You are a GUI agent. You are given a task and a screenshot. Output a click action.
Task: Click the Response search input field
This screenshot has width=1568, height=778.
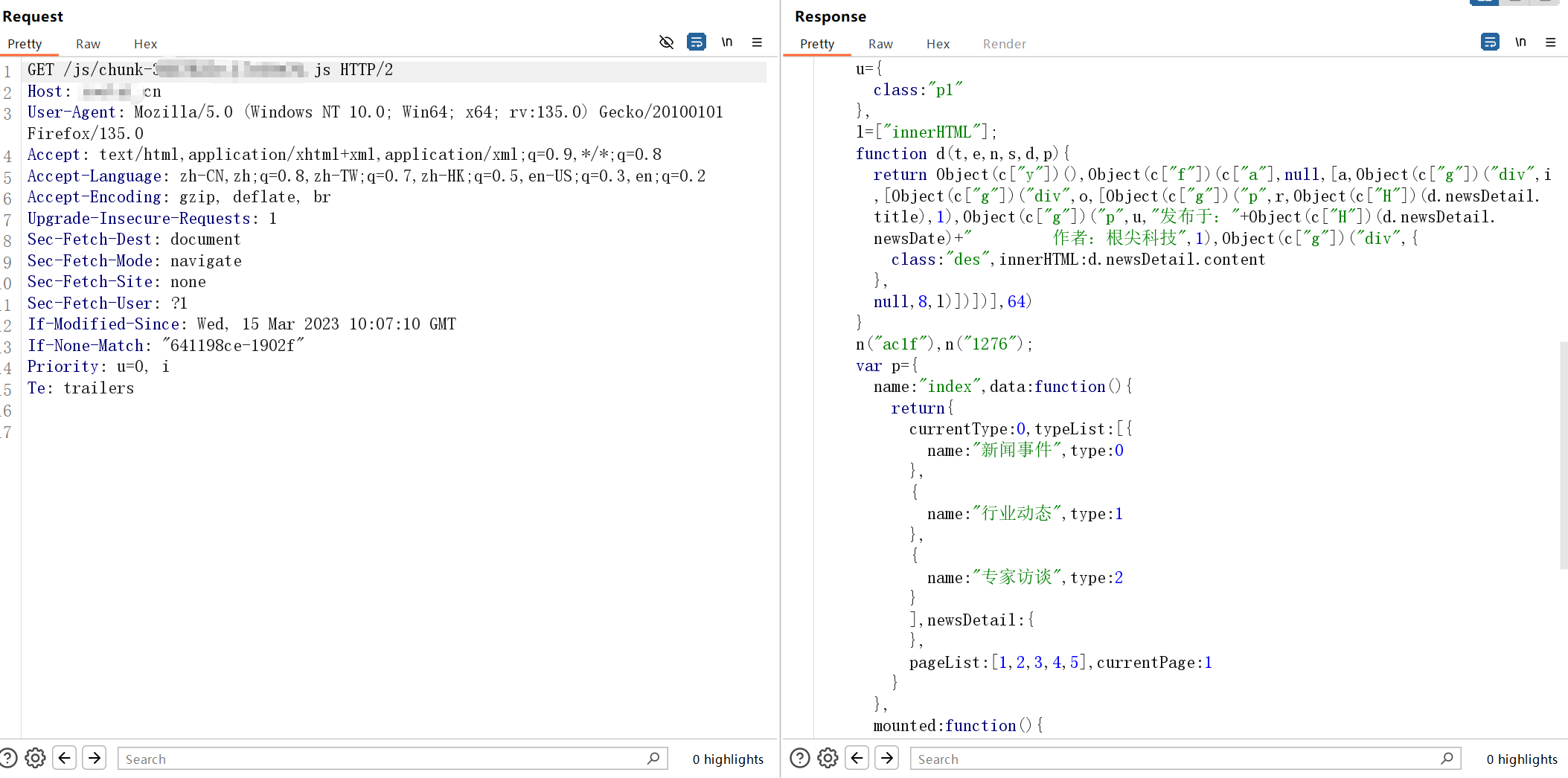[1176, 759]
